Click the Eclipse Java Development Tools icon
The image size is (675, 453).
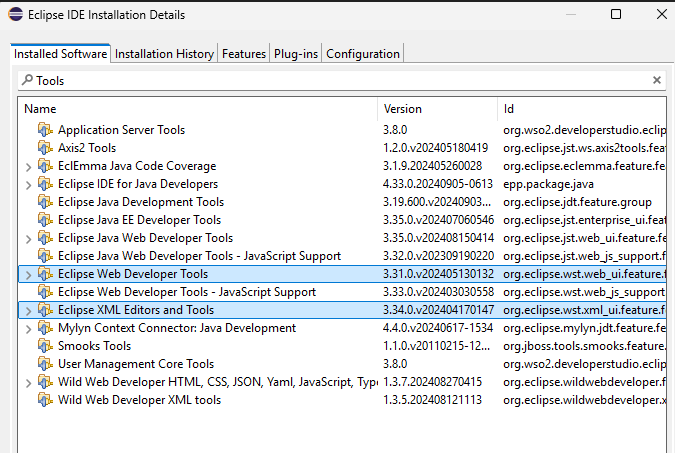45,202
